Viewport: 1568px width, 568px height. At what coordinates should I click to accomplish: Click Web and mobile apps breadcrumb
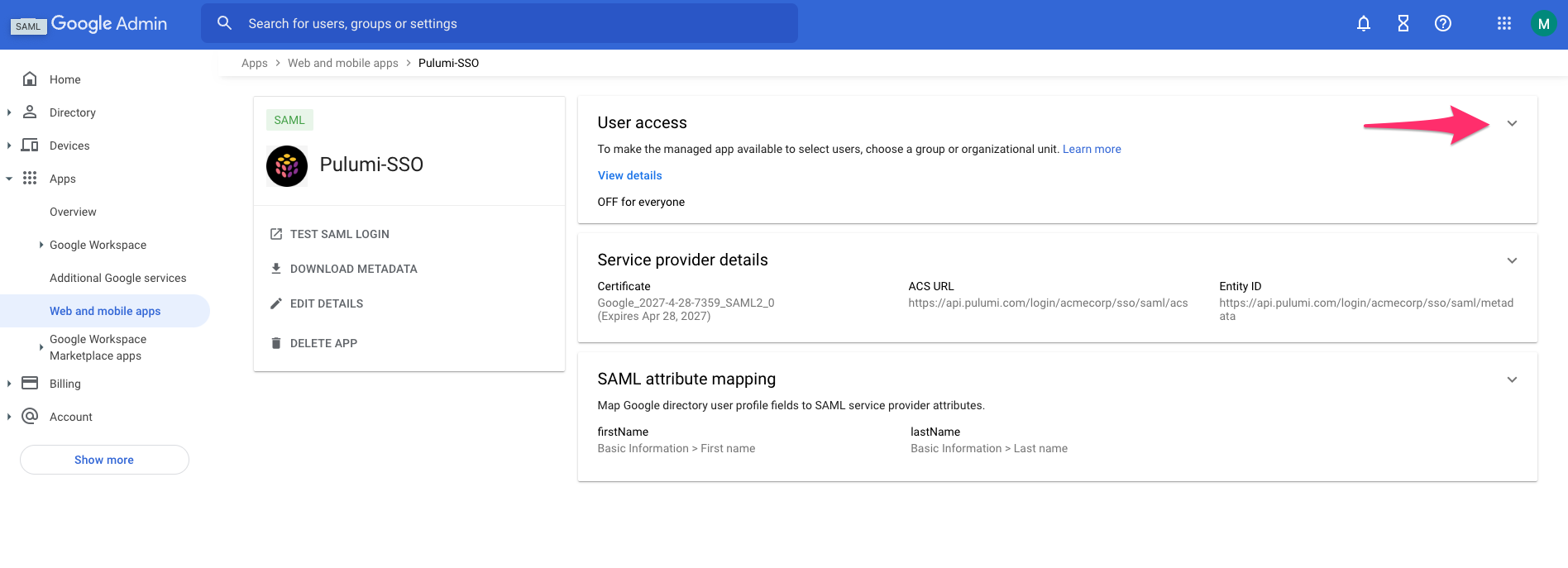[343, 63]
